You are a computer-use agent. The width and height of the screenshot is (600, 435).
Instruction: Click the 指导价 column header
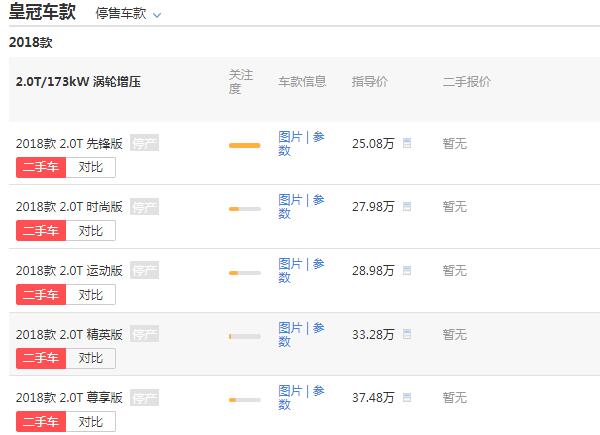[370, 81]
